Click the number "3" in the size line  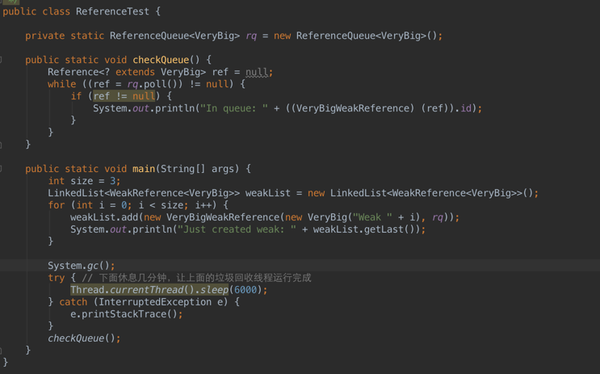point(113,181)
